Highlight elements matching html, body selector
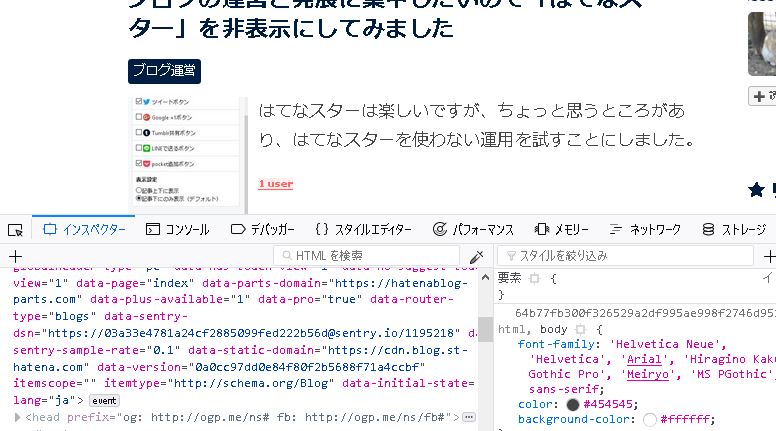This screenshot has width=776, height=431. [x=581, y=330]
